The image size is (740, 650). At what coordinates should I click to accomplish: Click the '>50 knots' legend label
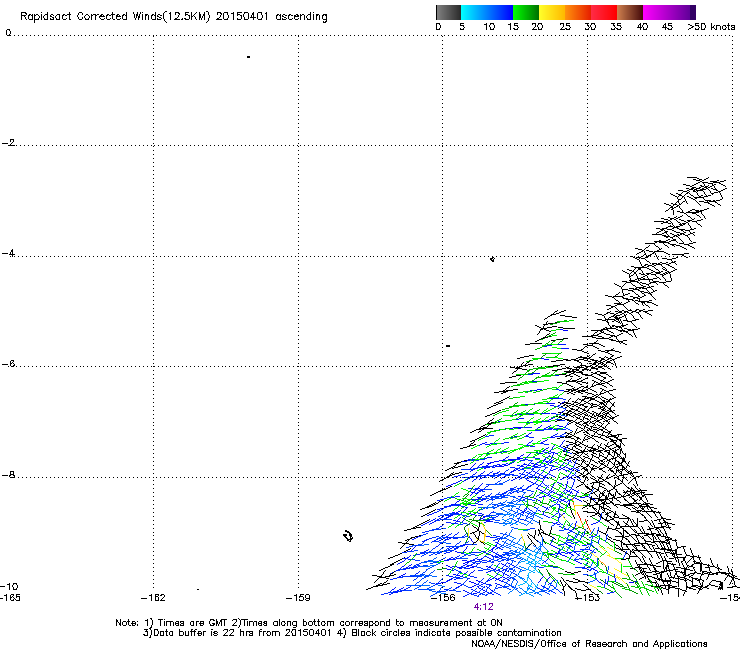711,27
